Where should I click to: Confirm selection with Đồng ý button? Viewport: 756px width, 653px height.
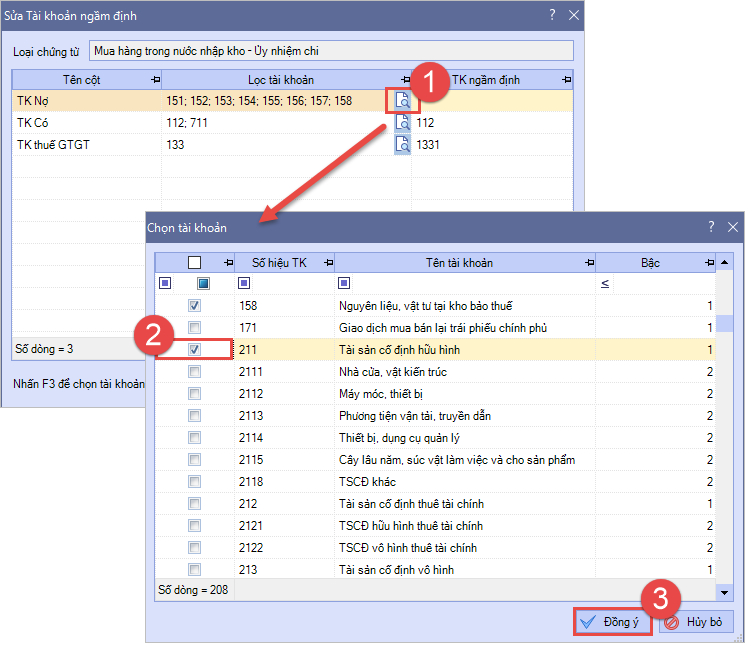pos(614,621)
